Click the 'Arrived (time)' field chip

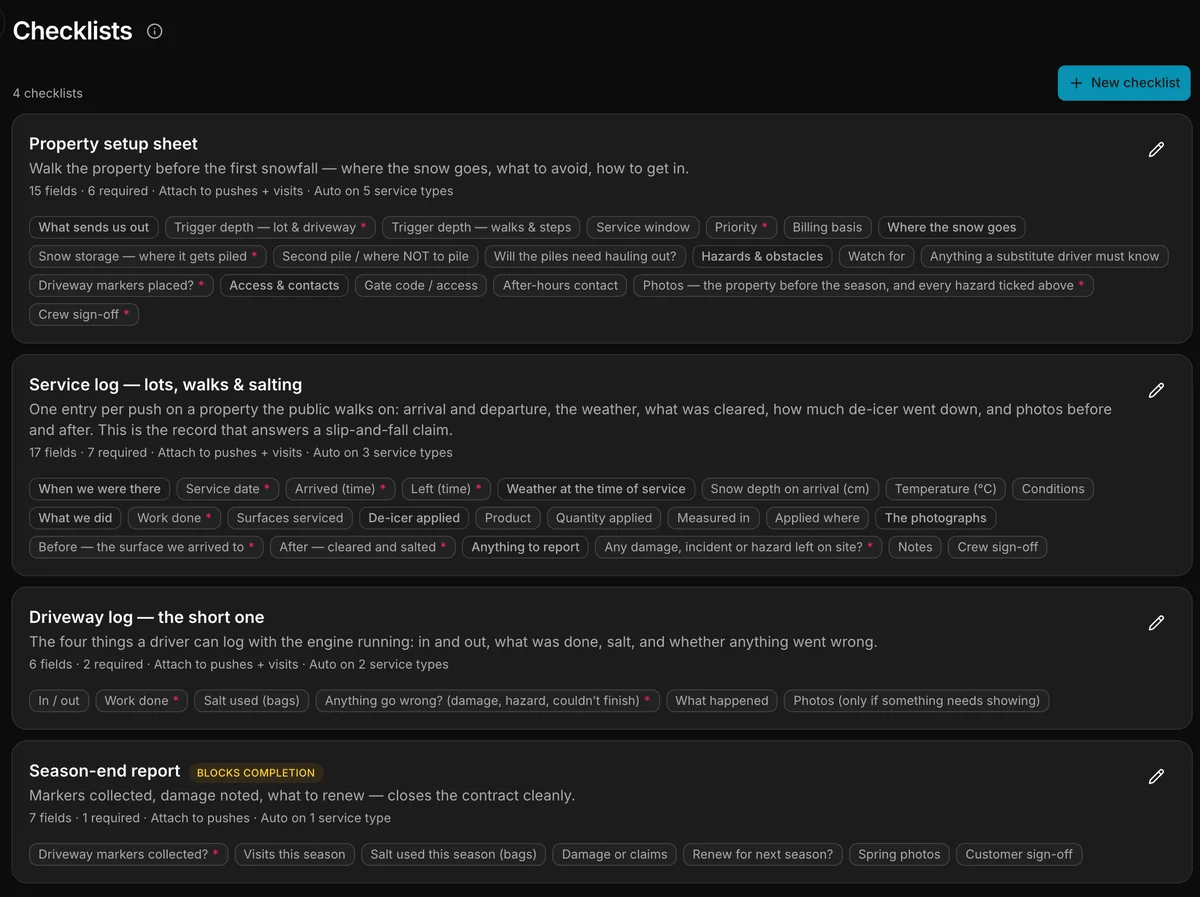click(340, 489)
